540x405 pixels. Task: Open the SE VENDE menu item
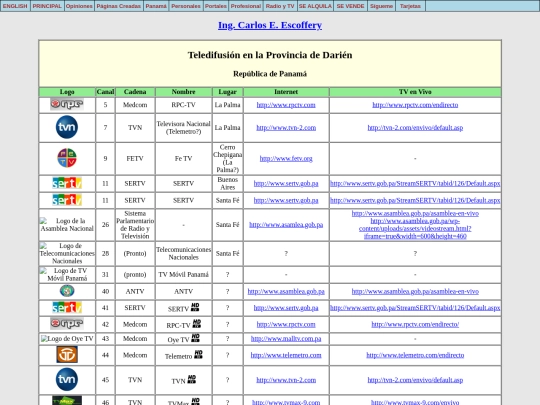tap(350, 6)
